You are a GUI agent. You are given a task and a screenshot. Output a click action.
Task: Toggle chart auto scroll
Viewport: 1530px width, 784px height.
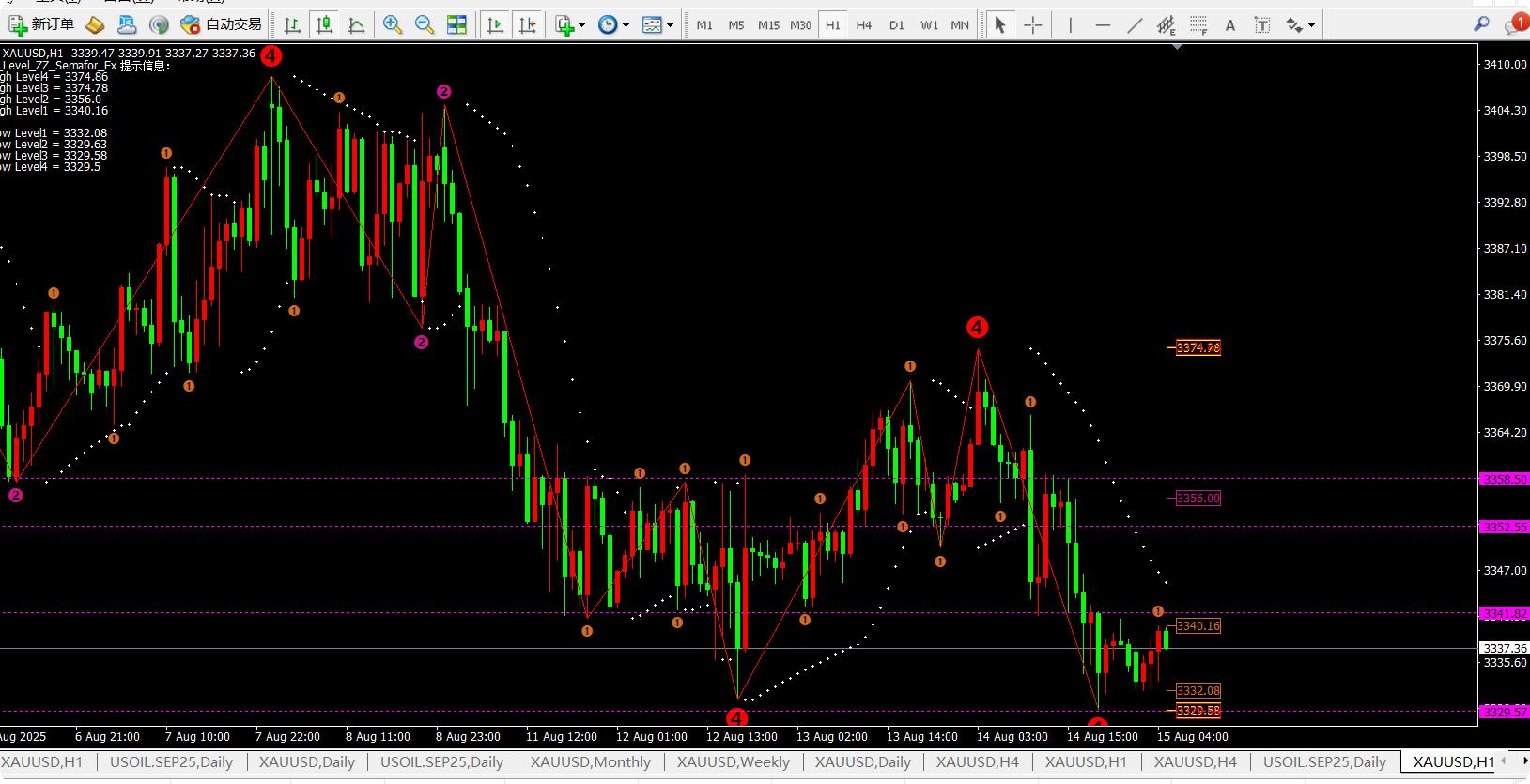click(x=495, y=25)
